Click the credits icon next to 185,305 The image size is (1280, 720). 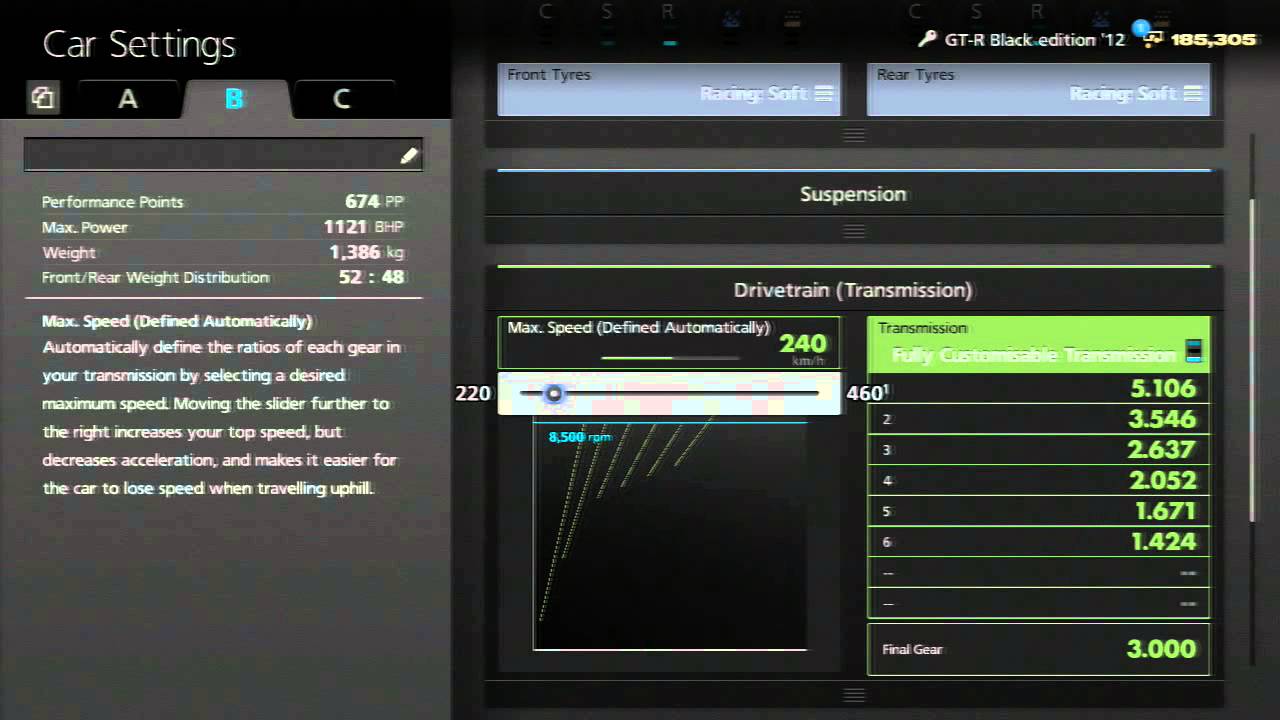click(x=1152, y=39)
